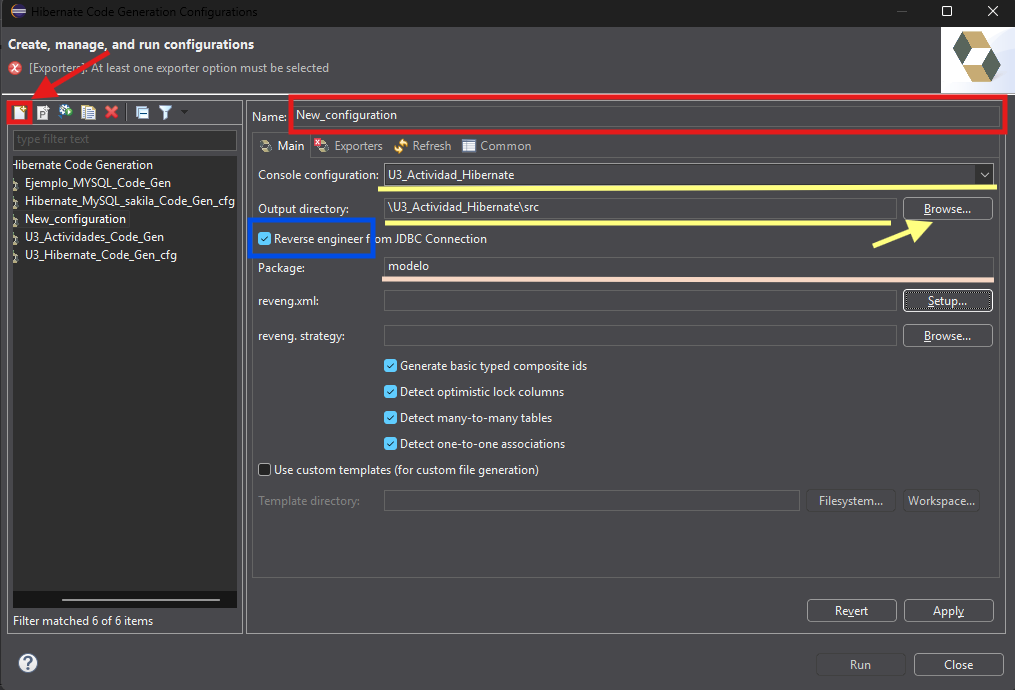Open the help question mark icon
The image size is (1015, 690).
click(28, 663)
